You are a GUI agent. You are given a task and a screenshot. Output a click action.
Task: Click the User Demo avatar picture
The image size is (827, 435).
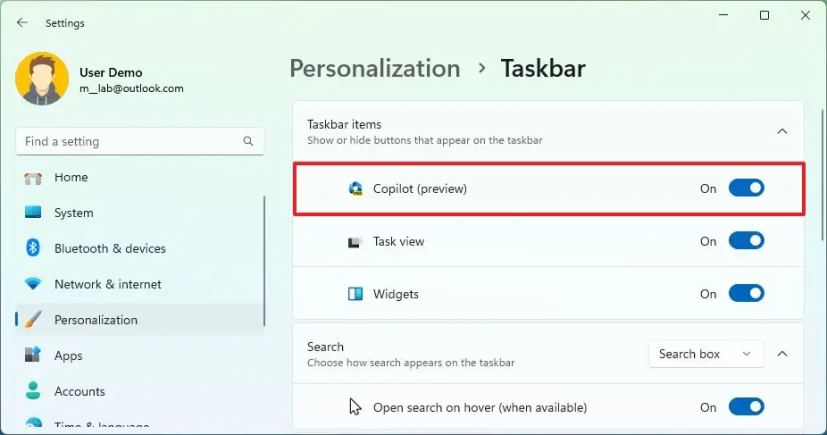tap(42, 79)
